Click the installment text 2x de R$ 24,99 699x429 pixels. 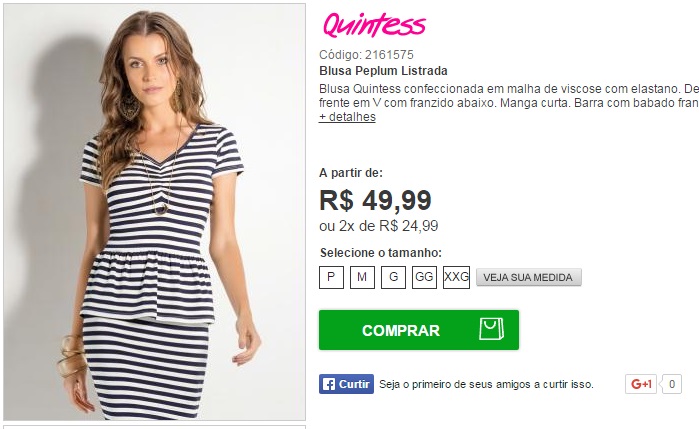tap(388, 226)
